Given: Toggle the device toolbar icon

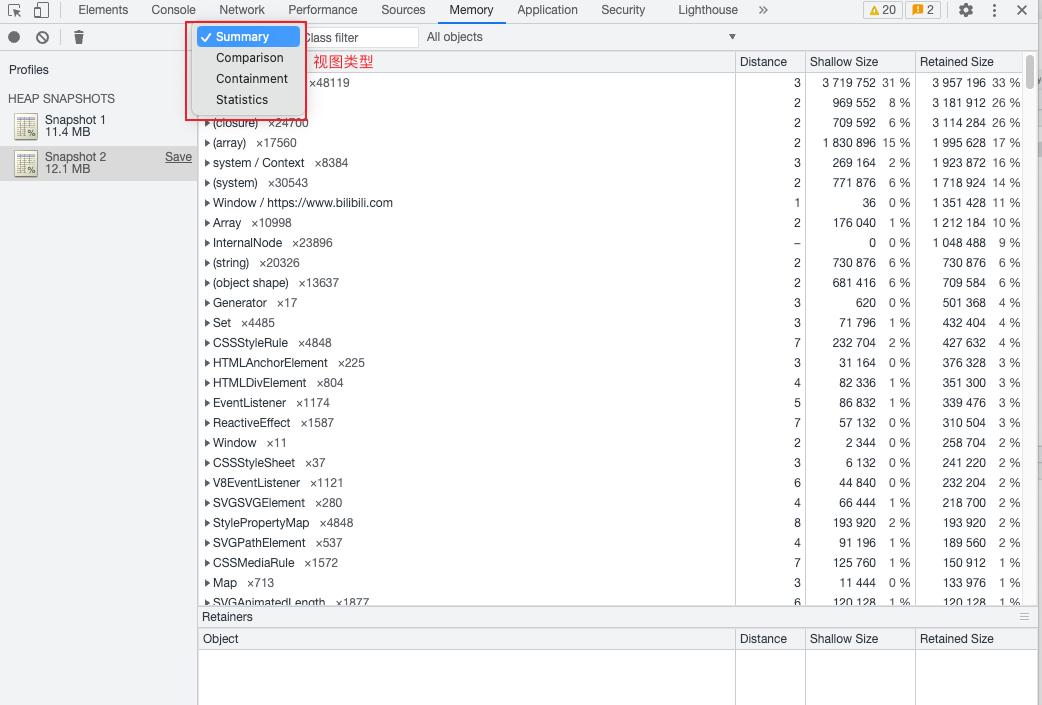Looking at the screenshot, I should tap(41, 10).
